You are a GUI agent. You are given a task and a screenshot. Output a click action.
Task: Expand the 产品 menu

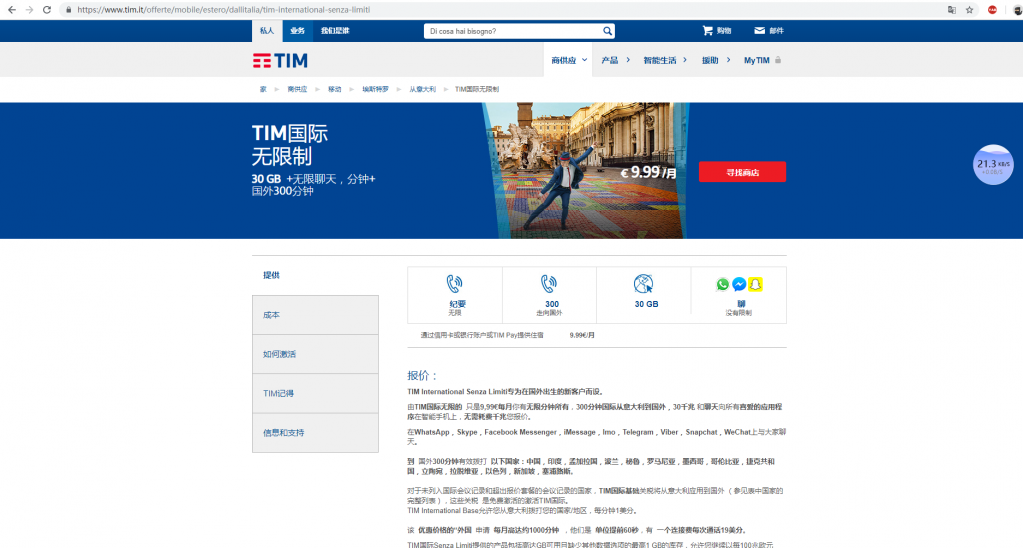tap(615, 60)
